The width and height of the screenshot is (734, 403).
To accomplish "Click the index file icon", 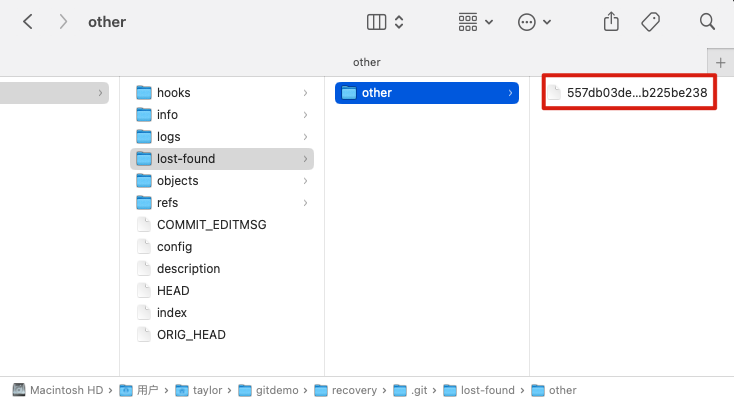I will click(144, 313).
